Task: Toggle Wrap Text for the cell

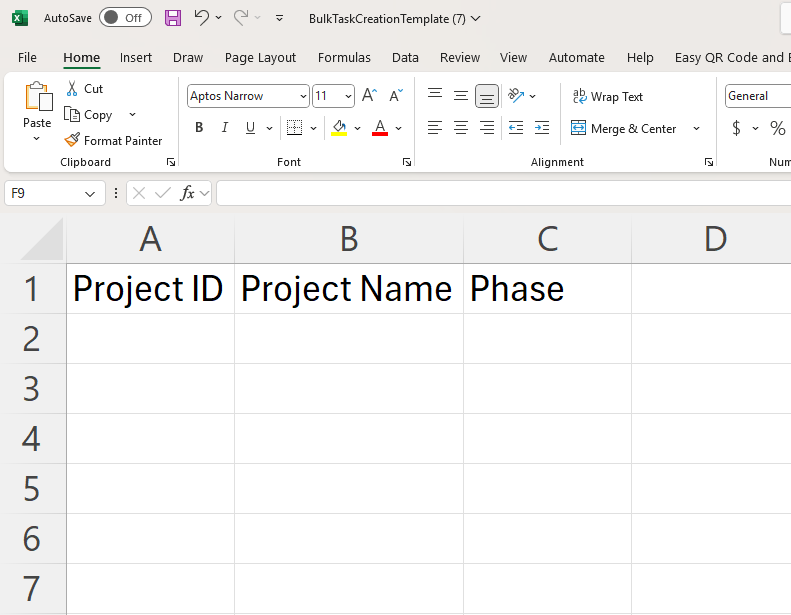Action: [x=607, y=97]
